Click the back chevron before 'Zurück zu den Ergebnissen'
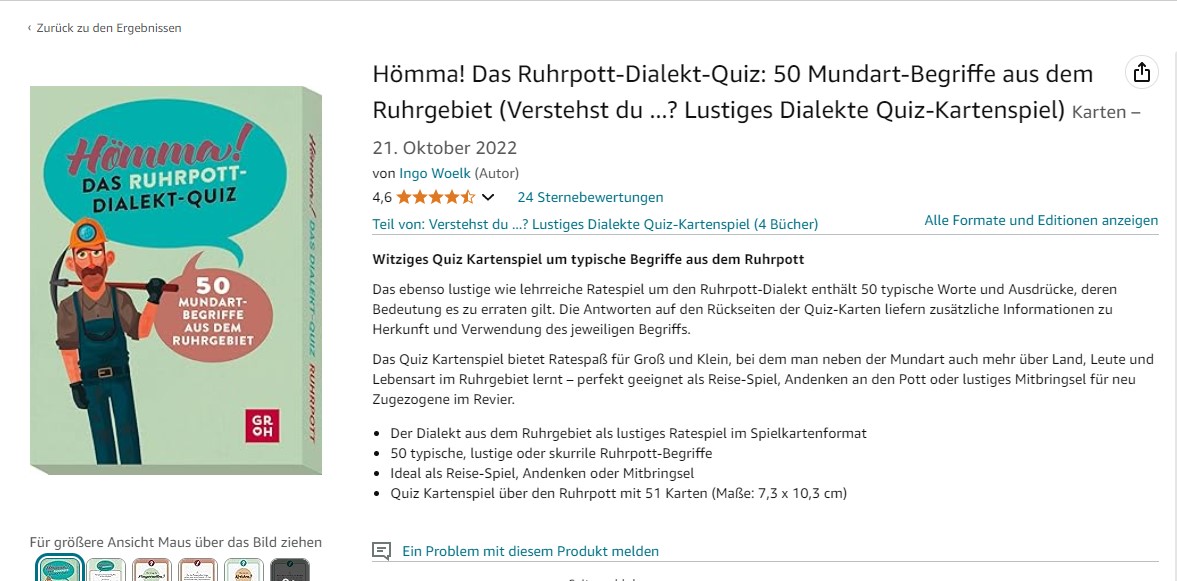 coord(29,28)
